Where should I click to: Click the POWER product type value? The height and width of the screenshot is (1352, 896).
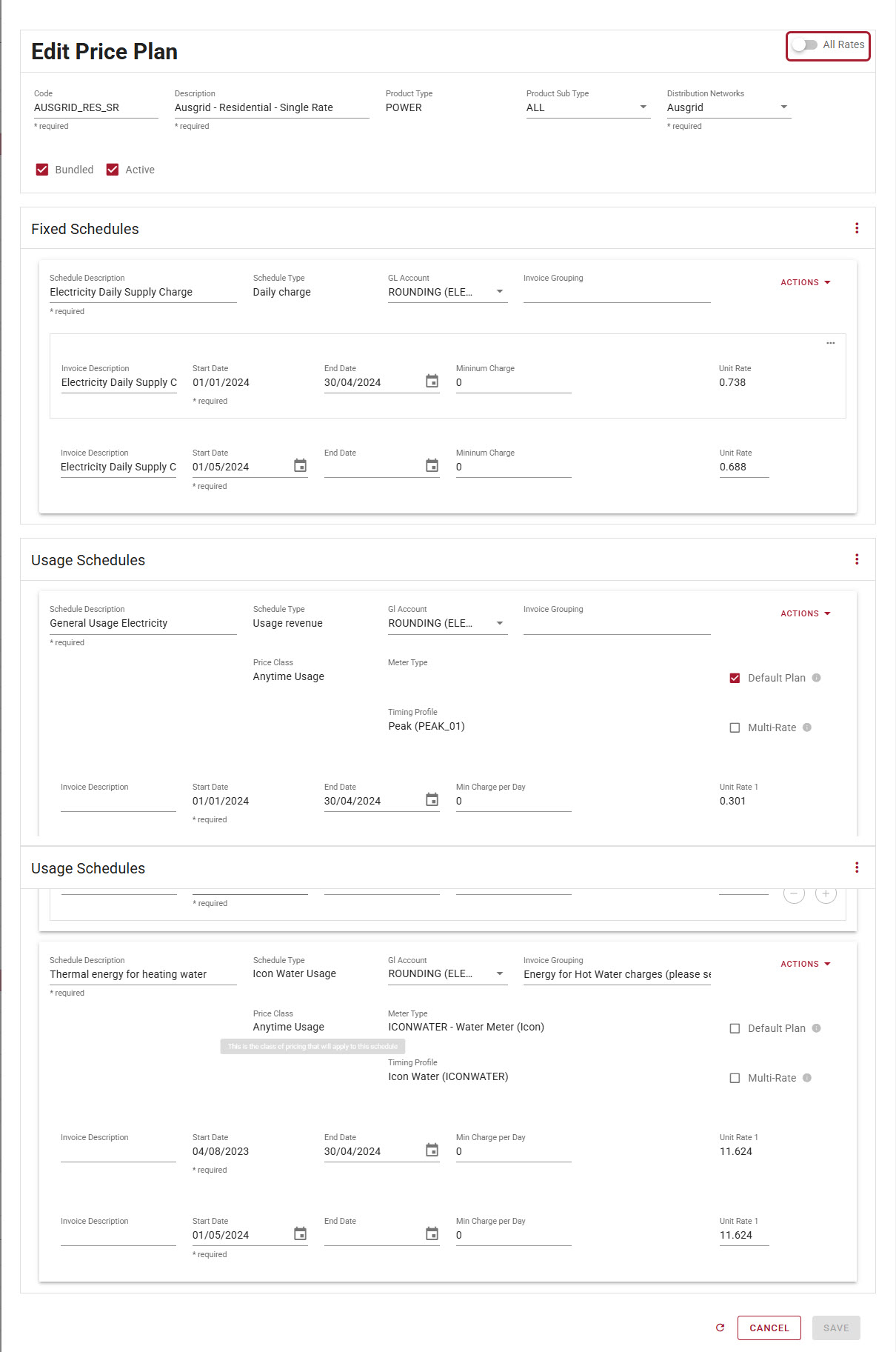coord(404,107)
